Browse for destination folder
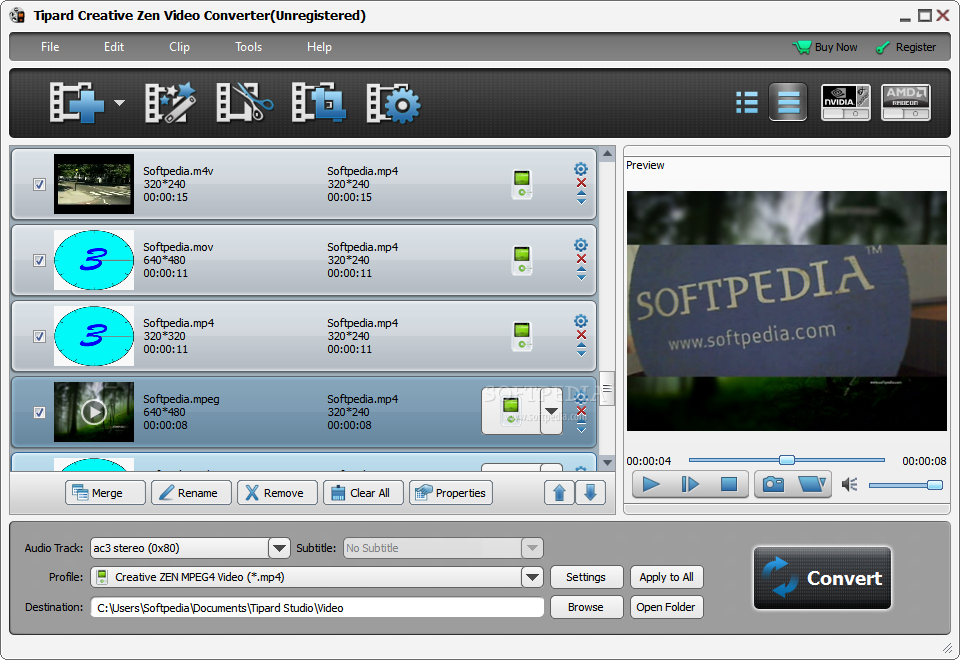 (586, 607)
